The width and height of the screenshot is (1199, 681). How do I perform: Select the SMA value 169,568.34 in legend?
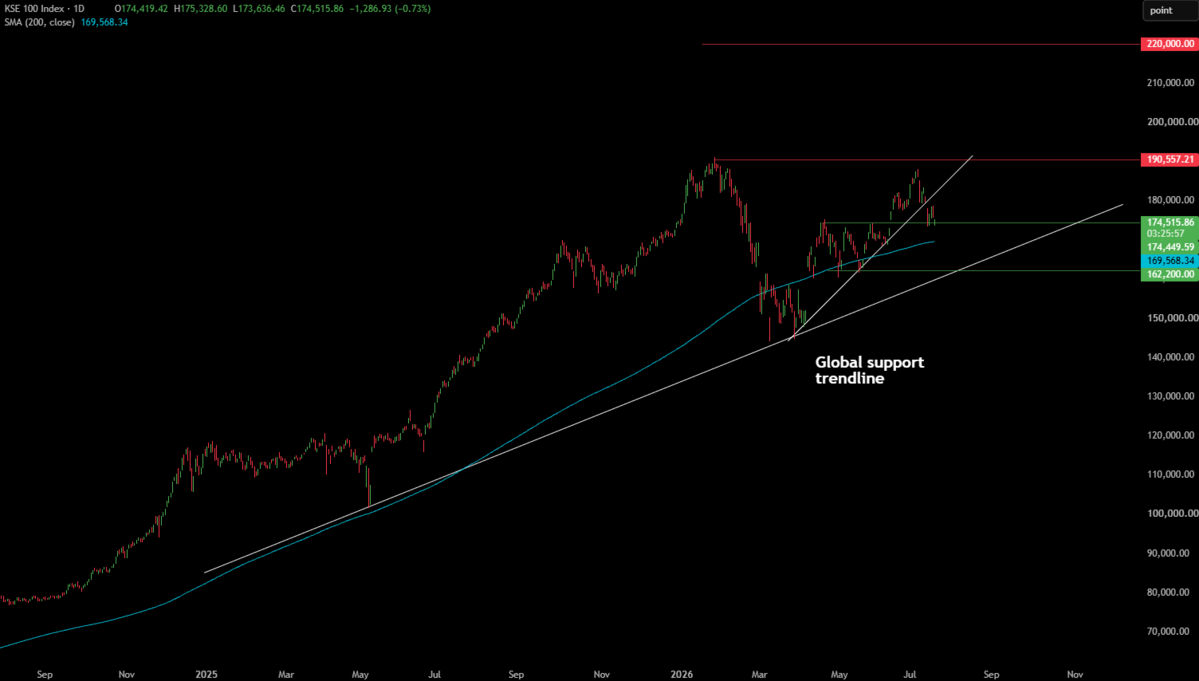tap(104, 23)
